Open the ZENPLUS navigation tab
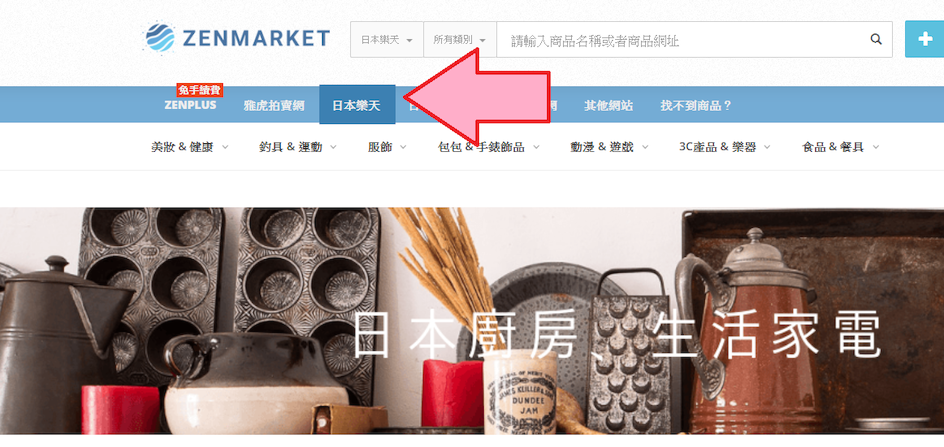This screenshot has height=447, width=944. 190,105
